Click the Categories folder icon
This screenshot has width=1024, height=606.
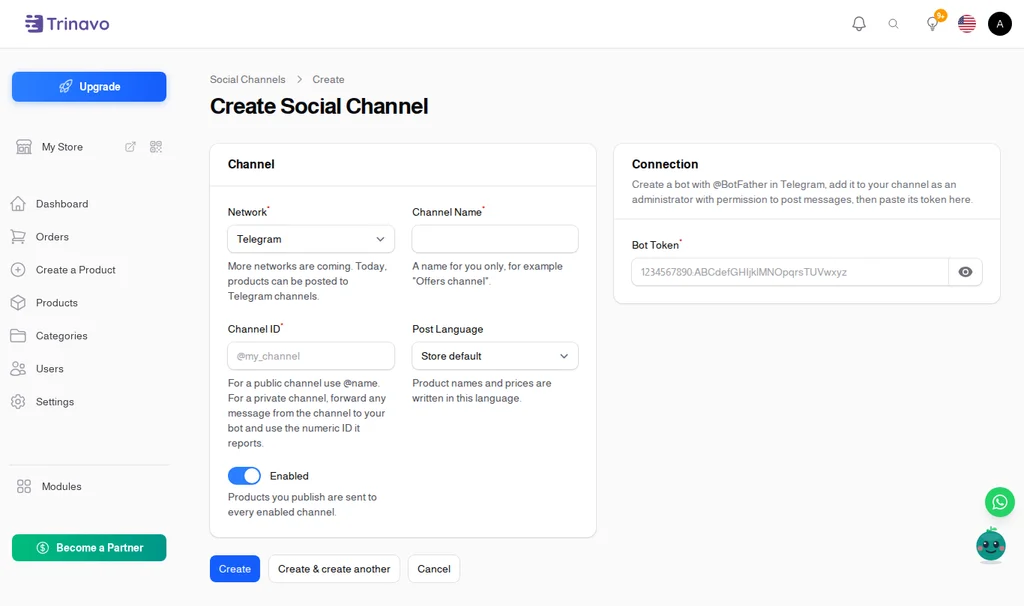pos(18,336)
